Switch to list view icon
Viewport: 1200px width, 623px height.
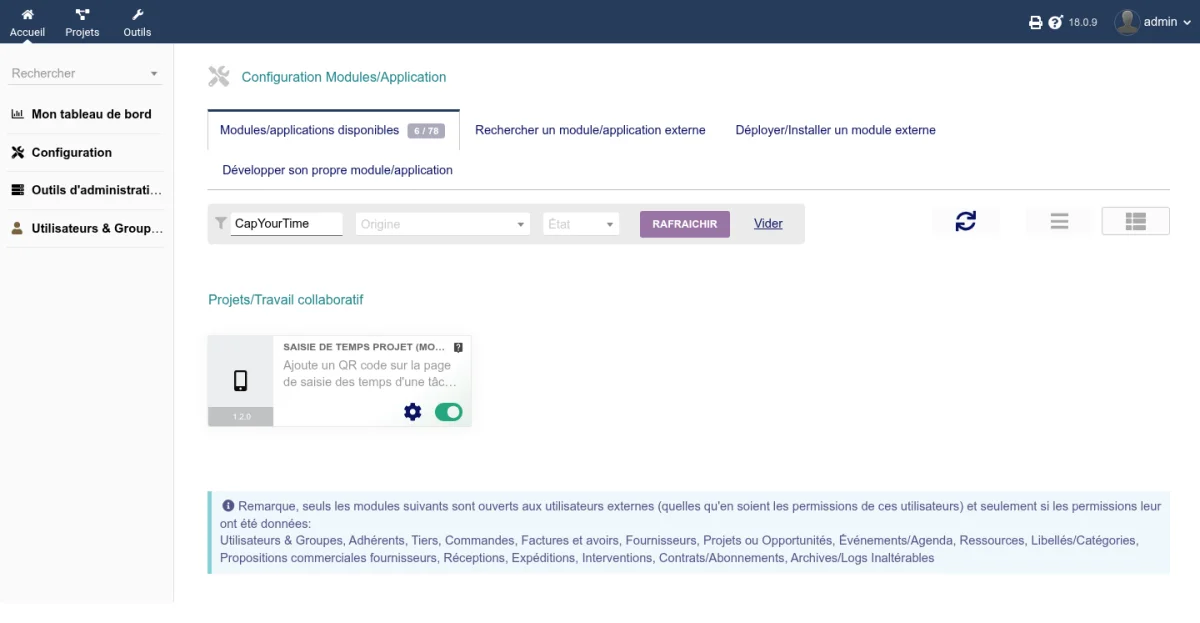coord(1060,221)
